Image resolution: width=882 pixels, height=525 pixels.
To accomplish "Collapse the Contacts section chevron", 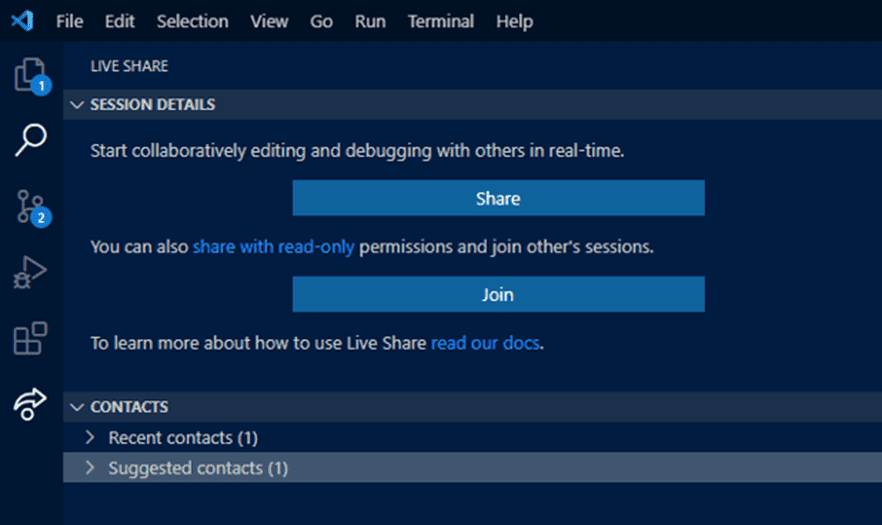I will pos(77,407).
